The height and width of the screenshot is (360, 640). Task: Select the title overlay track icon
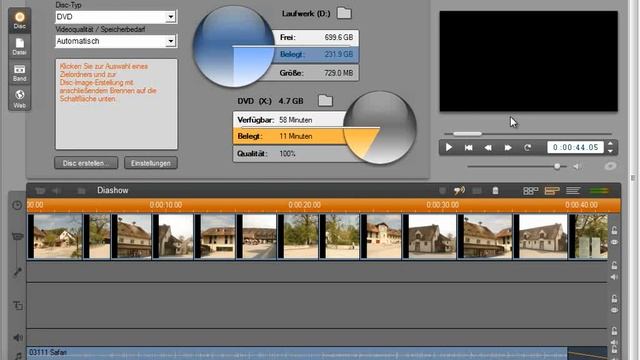(18, 305)
